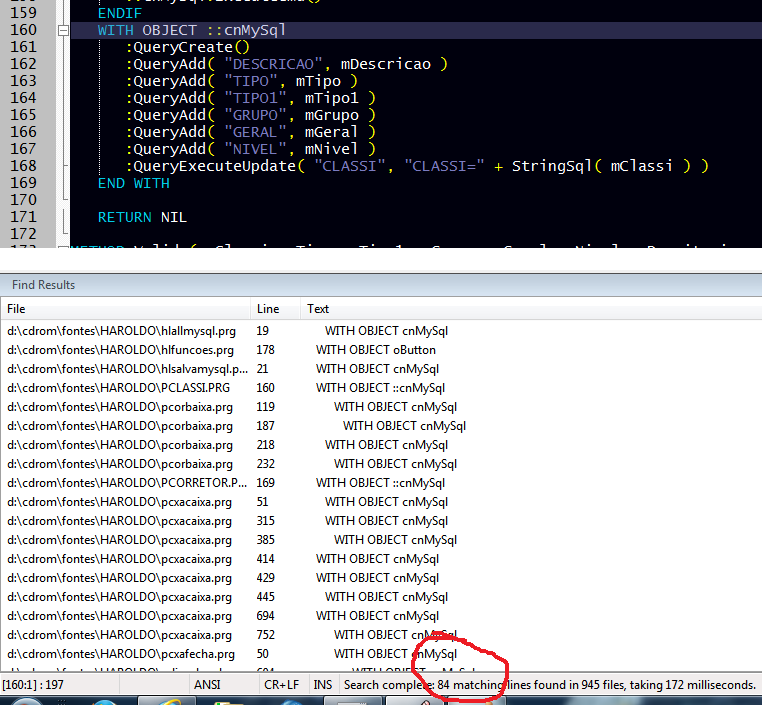Open the pcxafecha.prg line 50 result
The image size is (762, 705).
tap(120, 654)
